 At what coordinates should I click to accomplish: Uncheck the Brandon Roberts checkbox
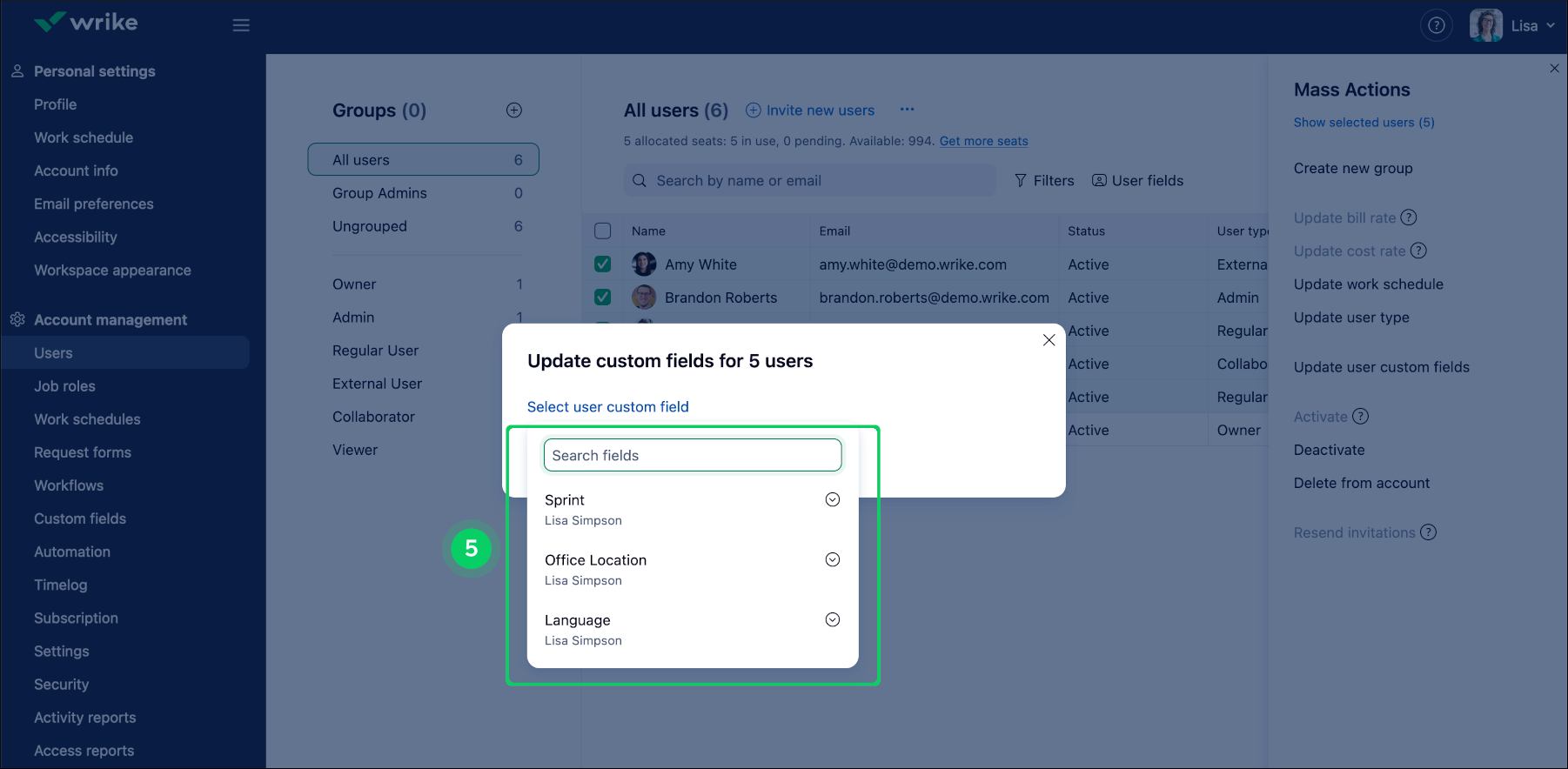point(602,298)
